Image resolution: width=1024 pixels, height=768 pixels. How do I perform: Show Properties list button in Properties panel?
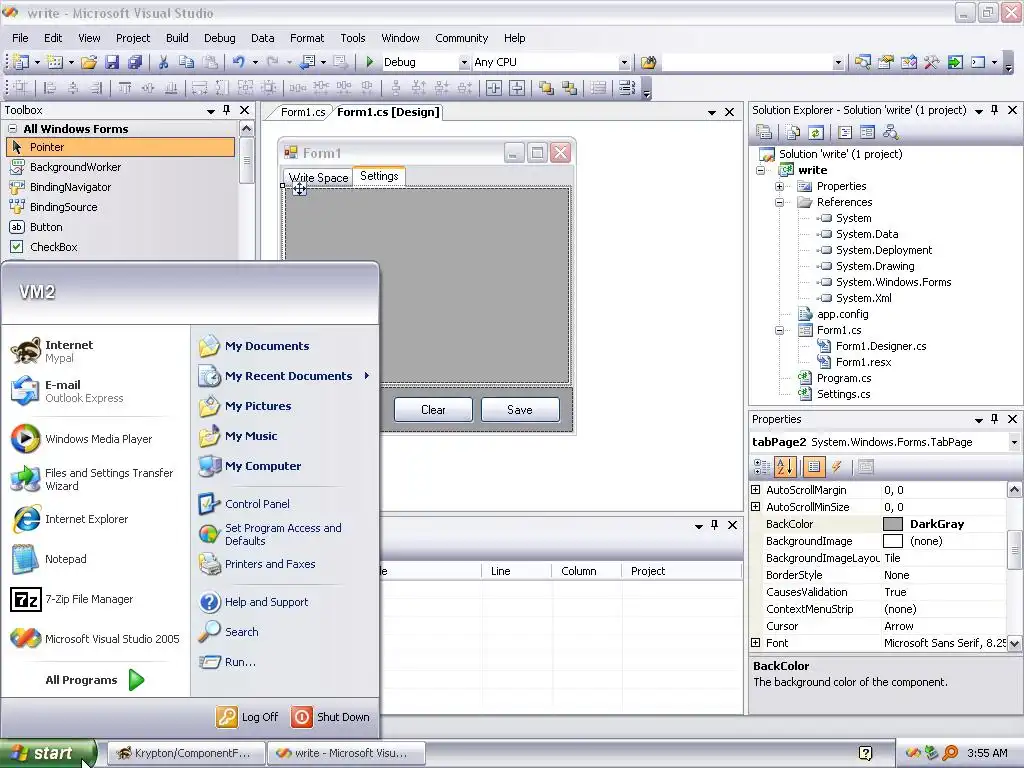814,466
